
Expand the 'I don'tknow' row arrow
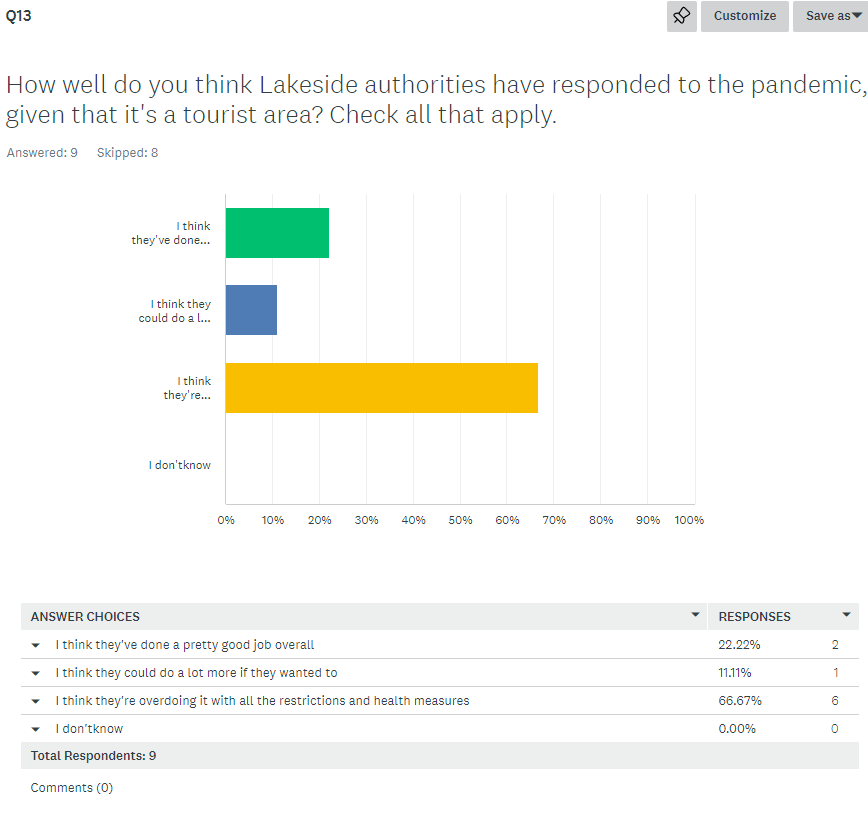click(36, 729)
